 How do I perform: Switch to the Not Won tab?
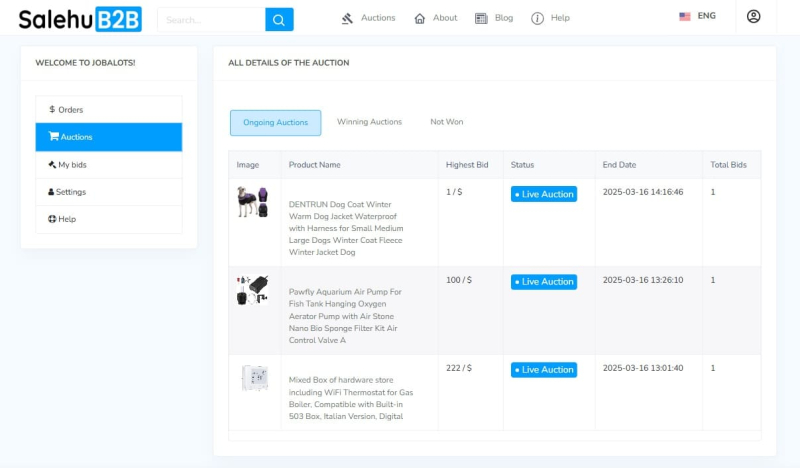click(x=447, y=122)
